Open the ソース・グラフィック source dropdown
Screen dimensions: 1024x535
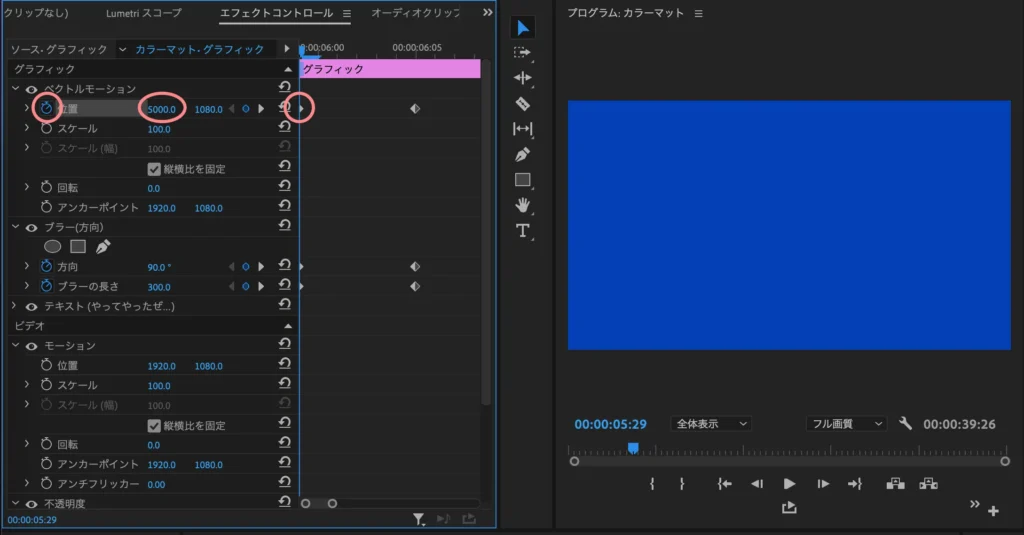(x=122, y=49)
